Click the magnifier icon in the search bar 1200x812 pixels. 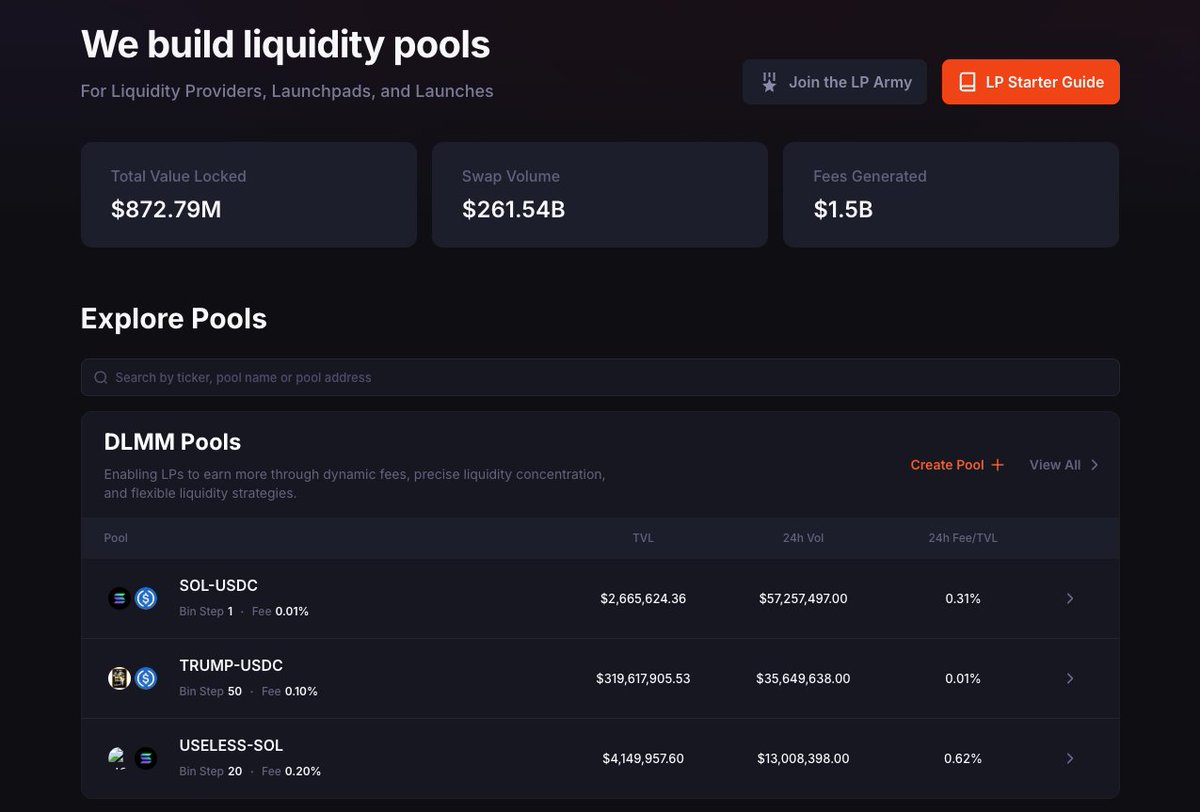(x=101, y=378)
